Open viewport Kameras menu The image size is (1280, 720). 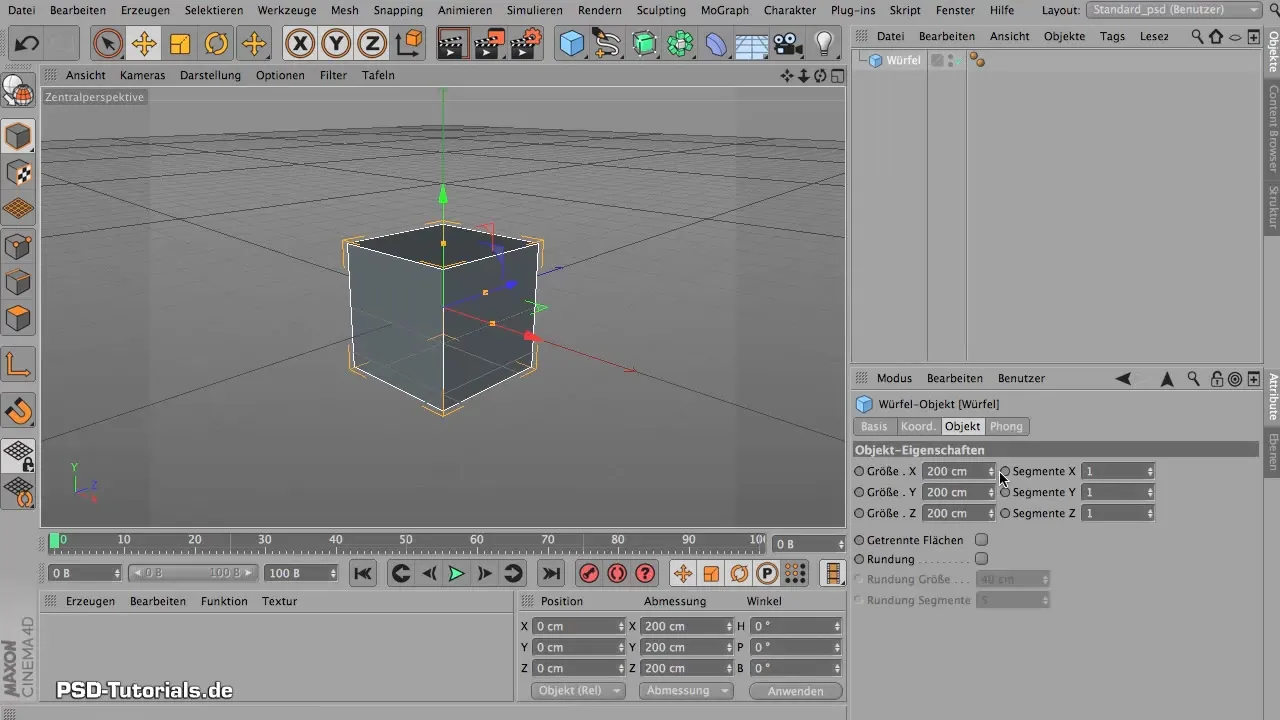142,75
